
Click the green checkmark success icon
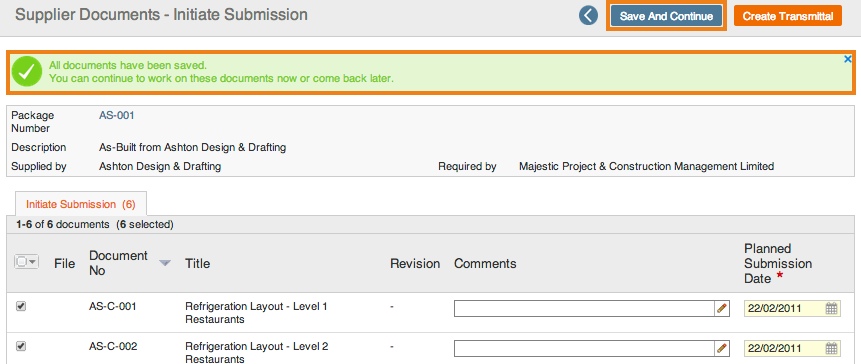(27, 71)
